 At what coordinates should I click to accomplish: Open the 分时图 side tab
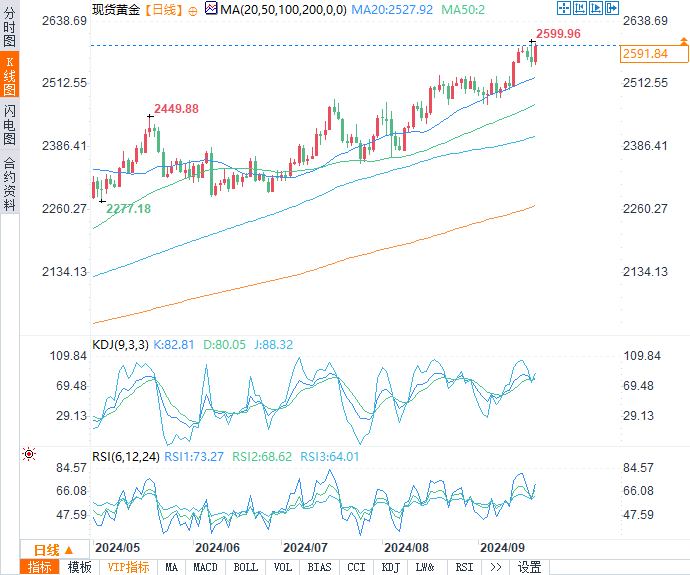9,27
